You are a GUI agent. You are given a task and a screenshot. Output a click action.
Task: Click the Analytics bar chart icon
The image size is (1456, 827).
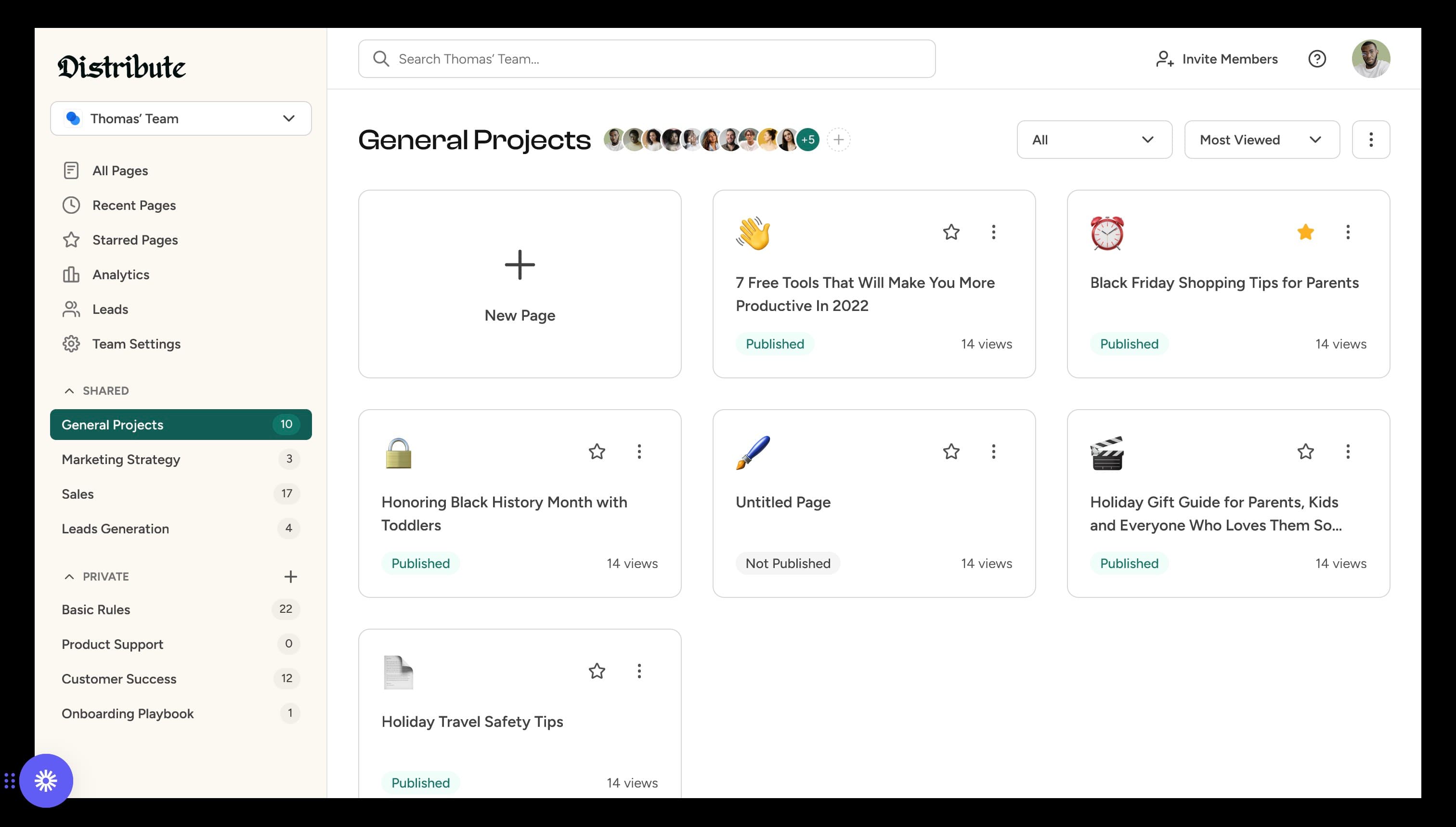(x=71, y=274)
